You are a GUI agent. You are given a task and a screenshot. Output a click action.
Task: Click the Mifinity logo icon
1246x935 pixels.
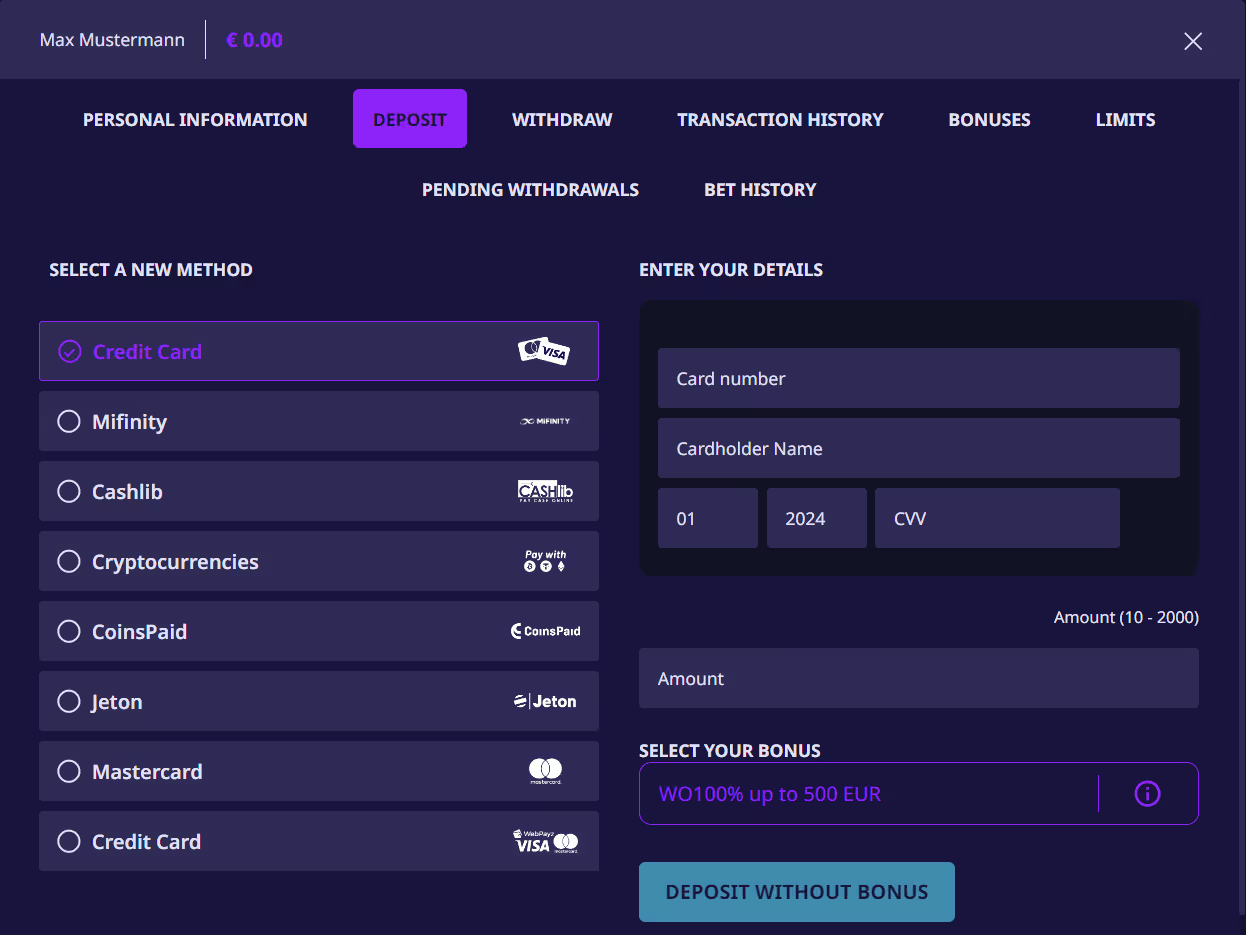545,421
